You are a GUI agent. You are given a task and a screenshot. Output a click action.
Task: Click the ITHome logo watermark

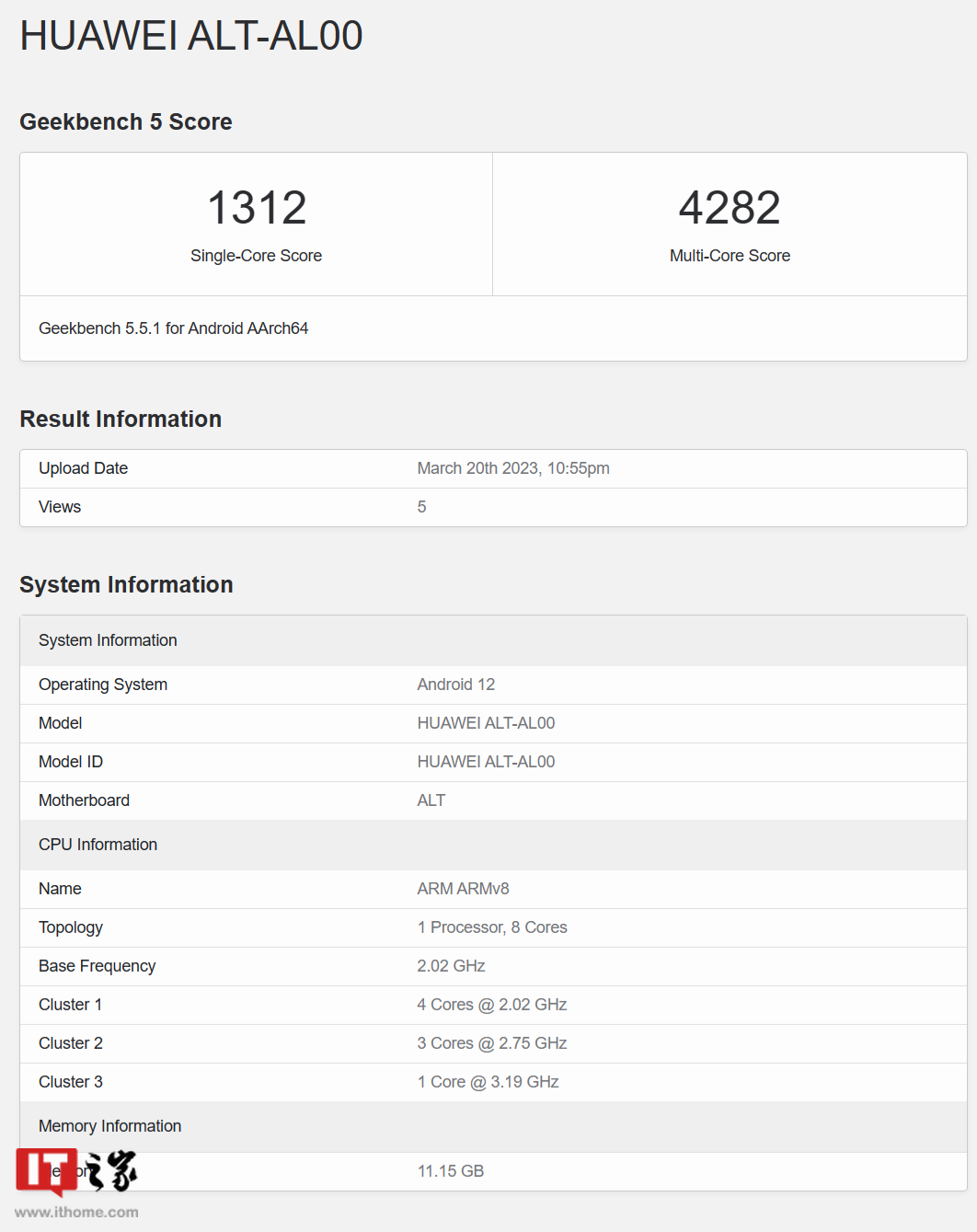click(75, 1171)
